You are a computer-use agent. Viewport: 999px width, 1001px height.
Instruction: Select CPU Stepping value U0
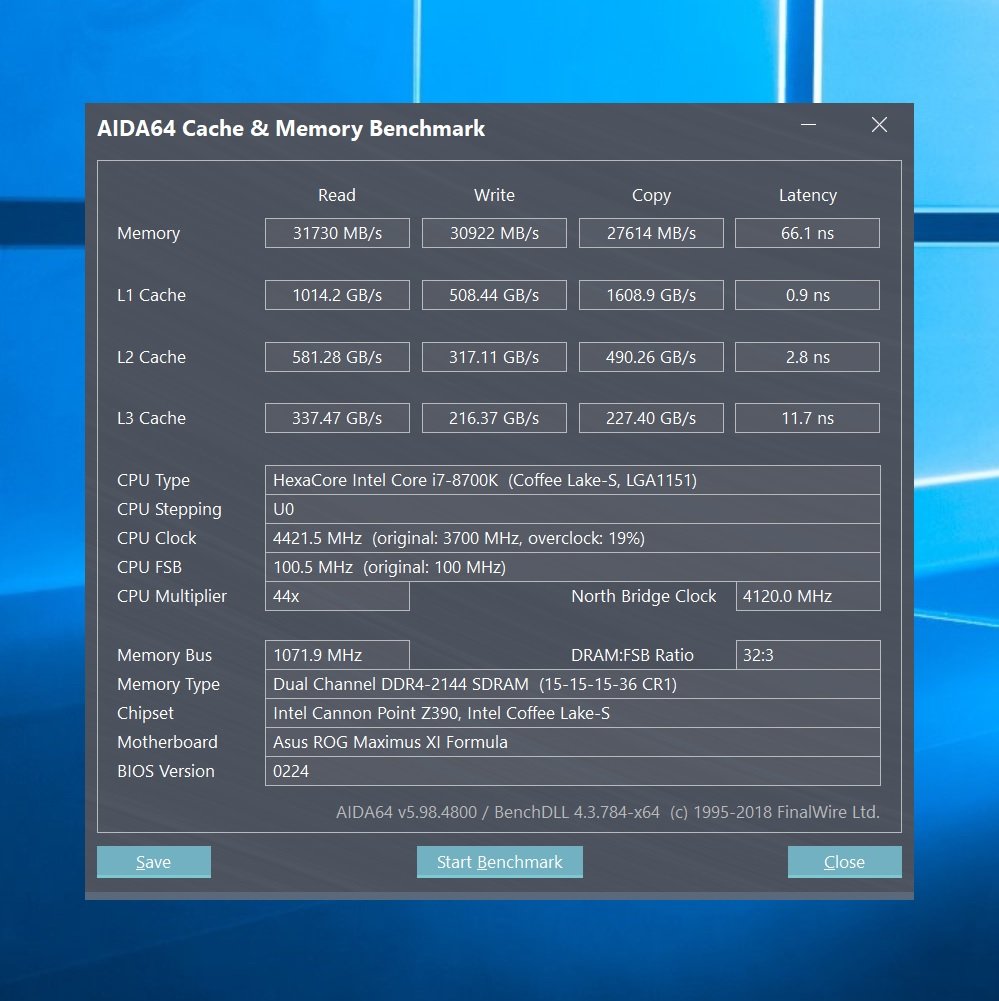[573, 509]
